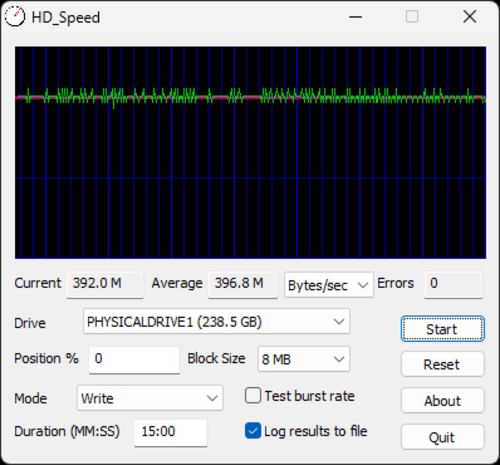
Task: Start the drive speed test
Action: [x=443, y=329]
